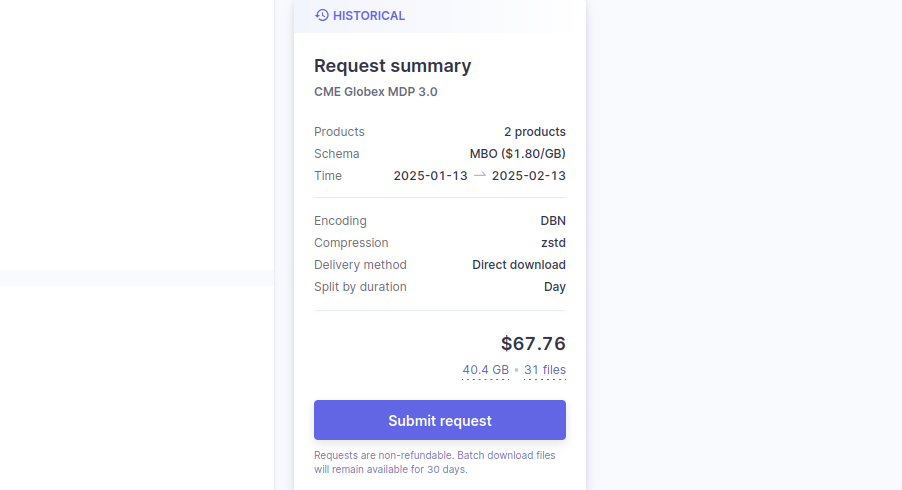Click the end date 2025-02-13

click(529, 176)
